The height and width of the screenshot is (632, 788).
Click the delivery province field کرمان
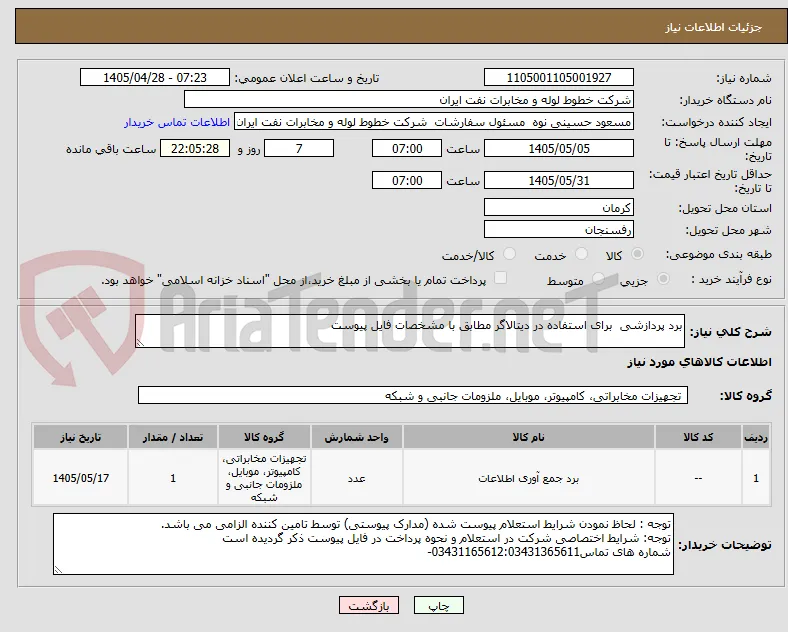click(x=559, y=207)
